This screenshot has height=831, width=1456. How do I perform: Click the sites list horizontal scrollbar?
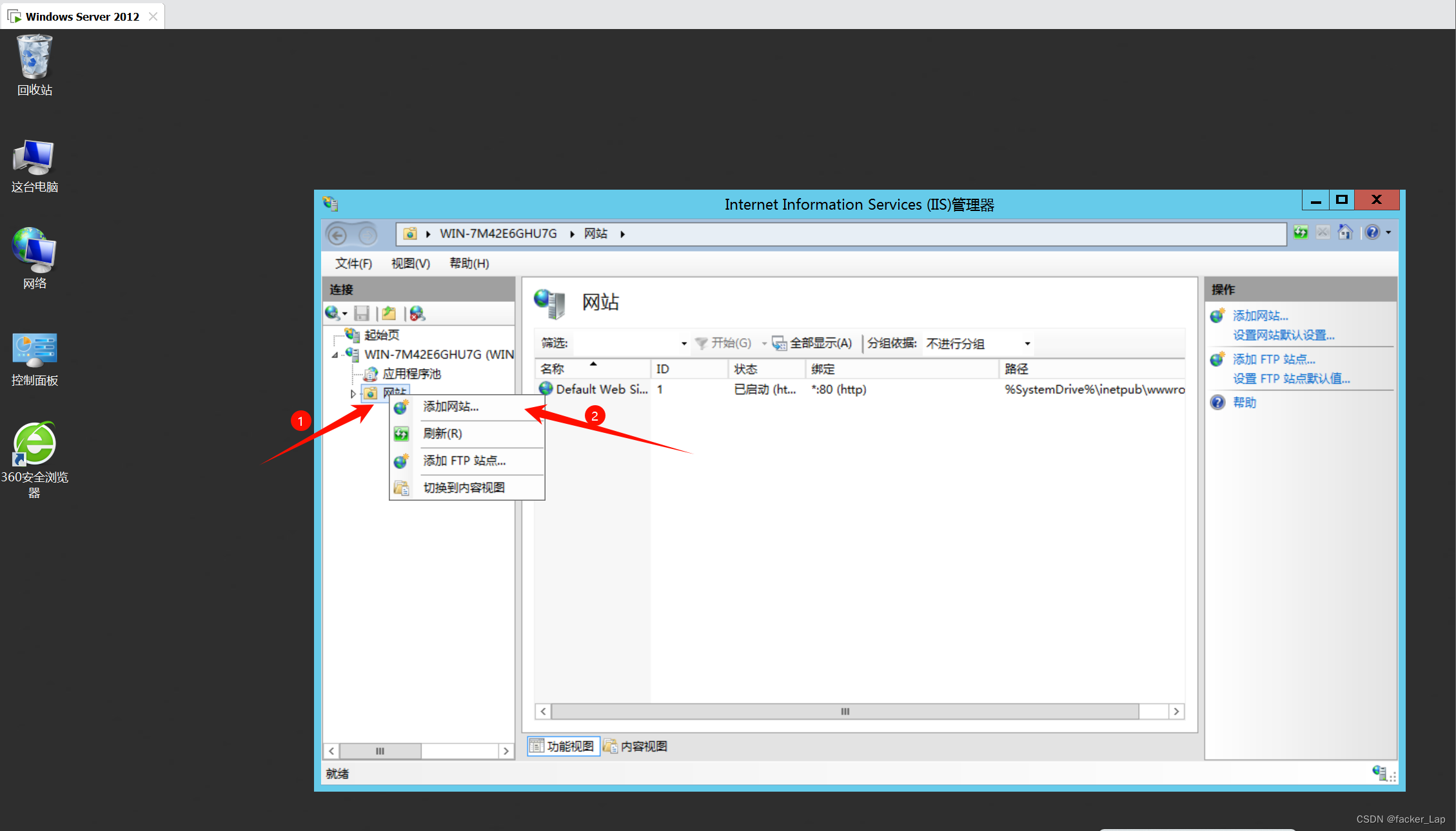pyautogui.click(x=845, y=712)
